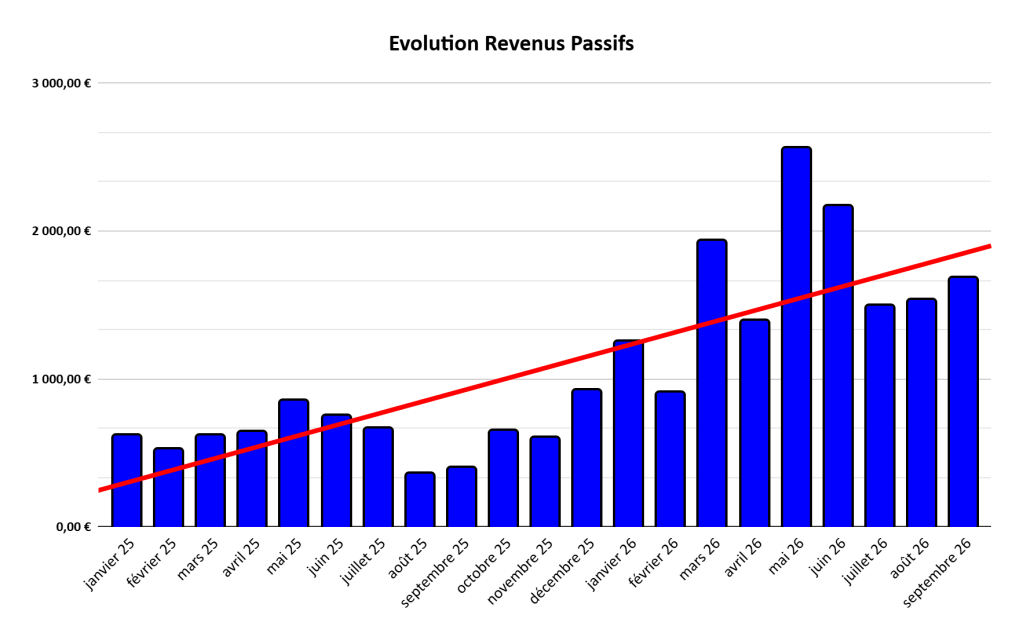Click the novembre 25 axis label
Screen dimensions: 1023x637
(x=521, y=572)
